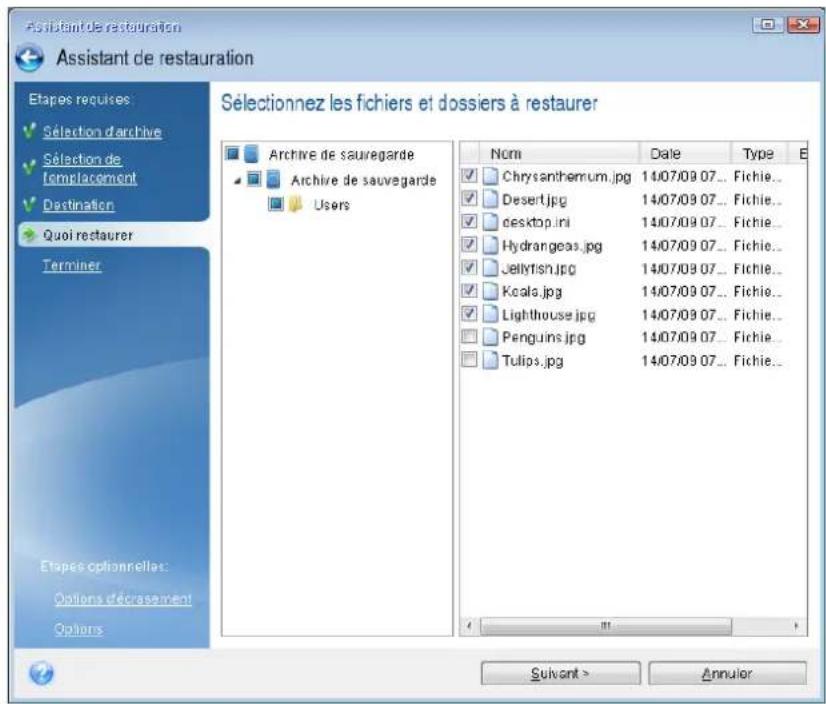Check the Tulips.jpg checkbox

coord(469,360)
